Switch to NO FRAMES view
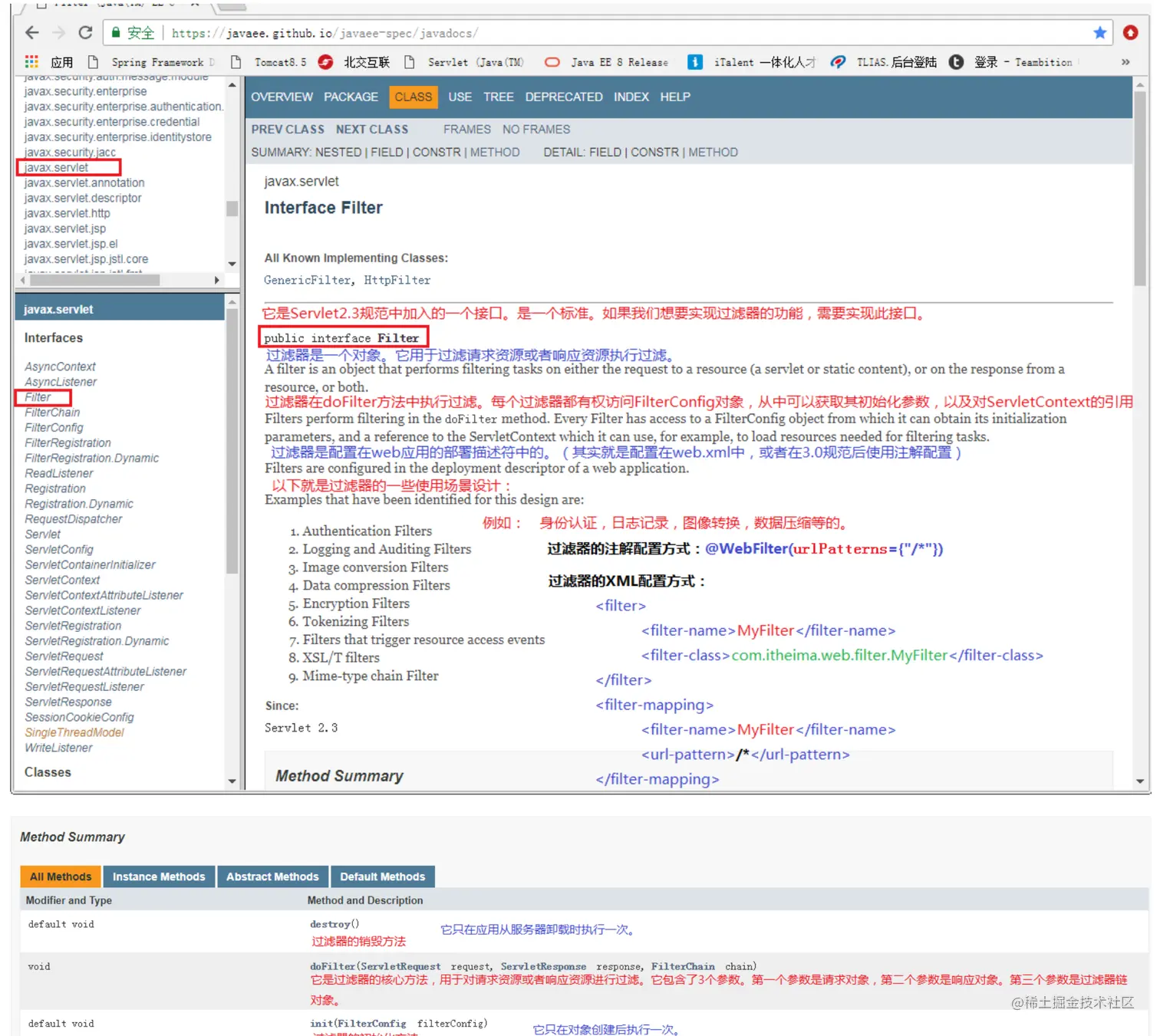Screen dimensions: 1160x1036 [536, 130]
